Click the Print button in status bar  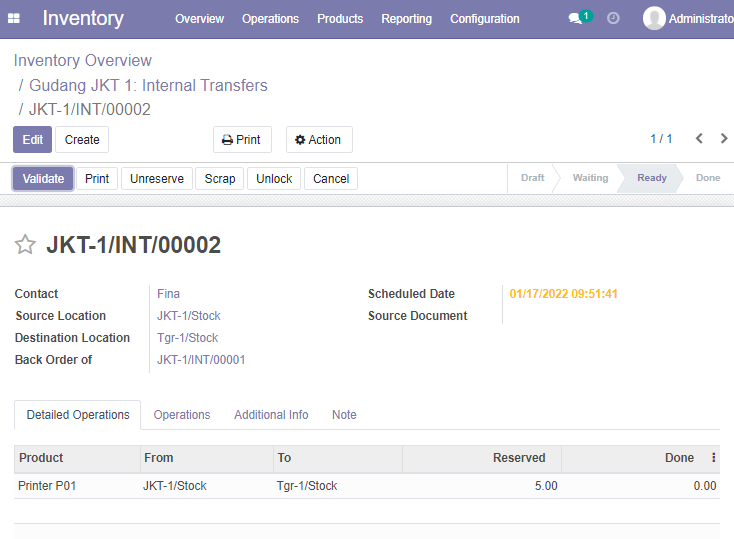97,178
